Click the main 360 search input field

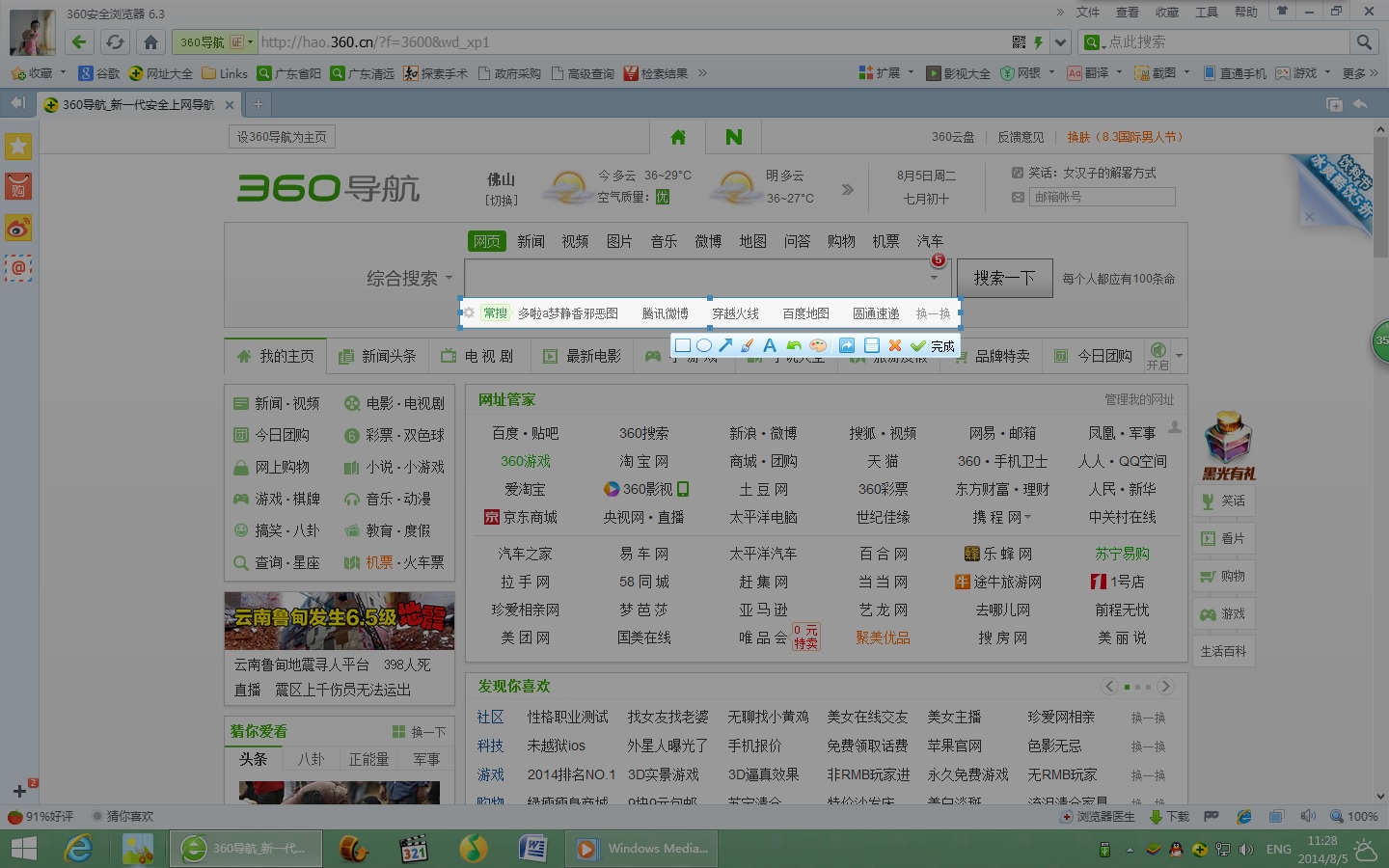708,278
